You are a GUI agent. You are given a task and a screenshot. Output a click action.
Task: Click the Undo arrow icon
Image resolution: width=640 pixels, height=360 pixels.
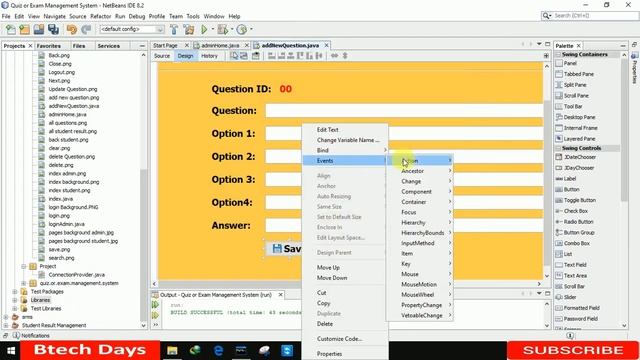coord(72,29)
